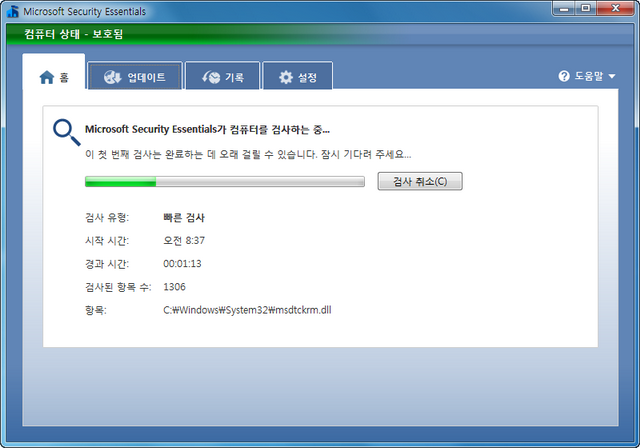Screen dimensions: 640x448
Task: Expand the 도움말 dropdown arrow
Action: click(611, 76)
